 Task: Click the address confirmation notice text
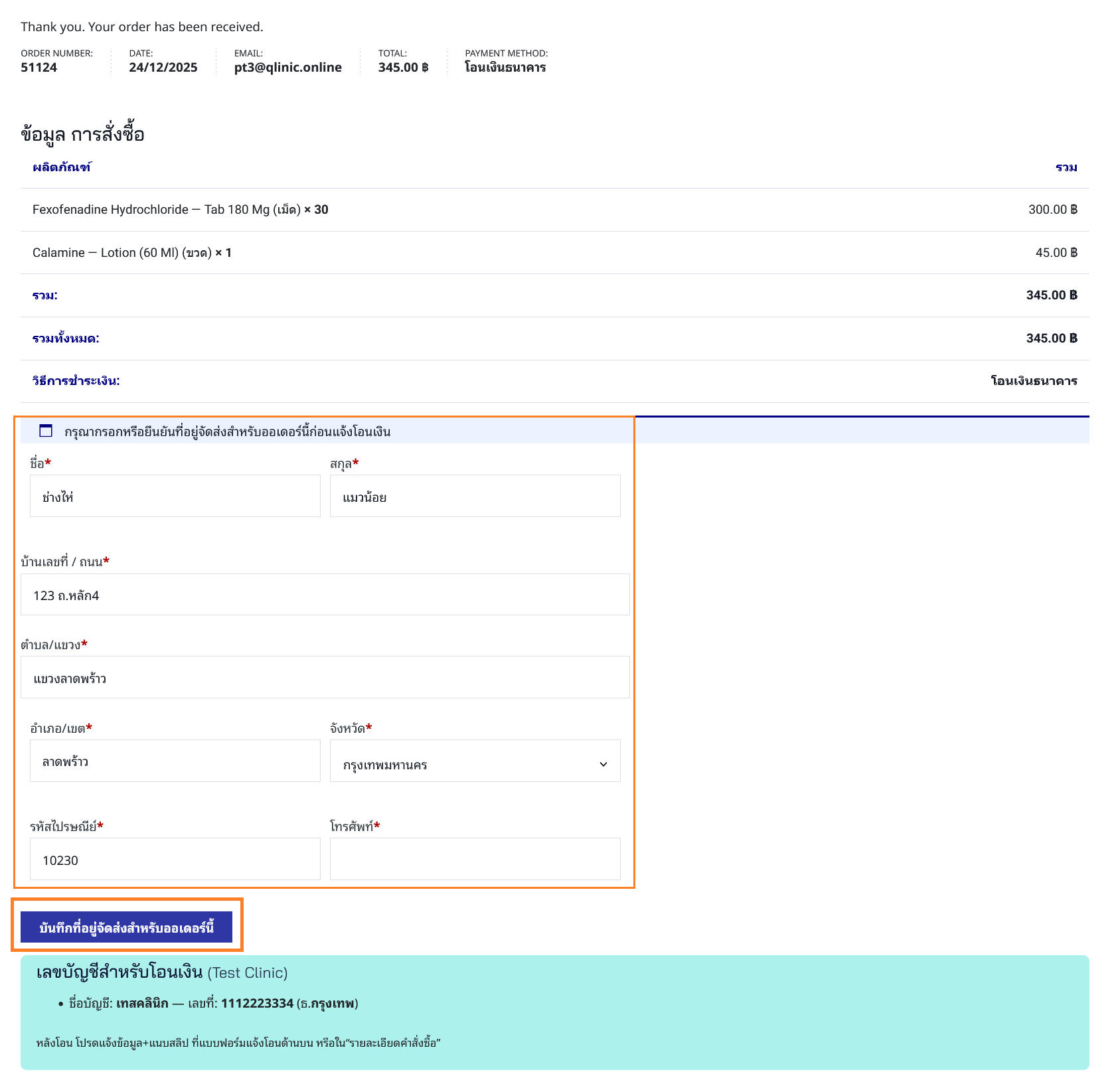tap(227, 432)
